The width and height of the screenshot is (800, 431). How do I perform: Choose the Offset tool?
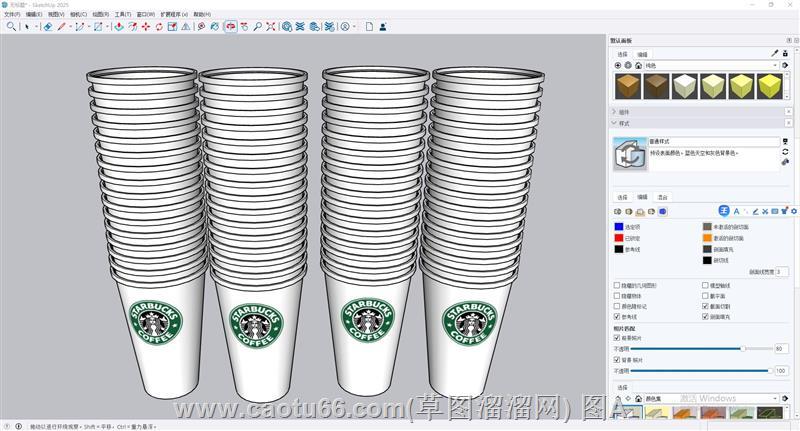click(x=133, y=27)
